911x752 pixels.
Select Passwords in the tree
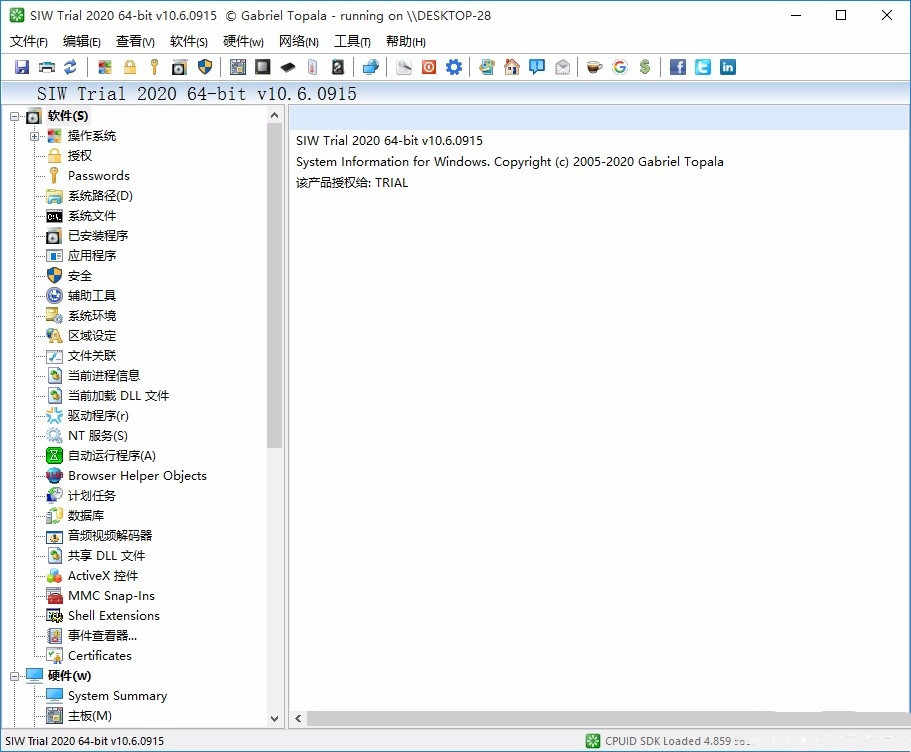point(99,176)
